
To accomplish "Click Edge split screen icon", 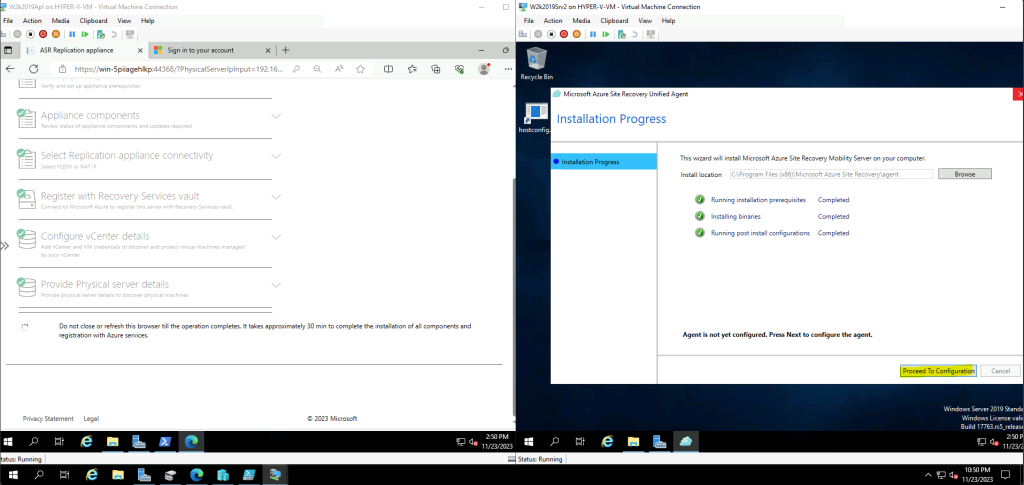I will coord(389,69).
